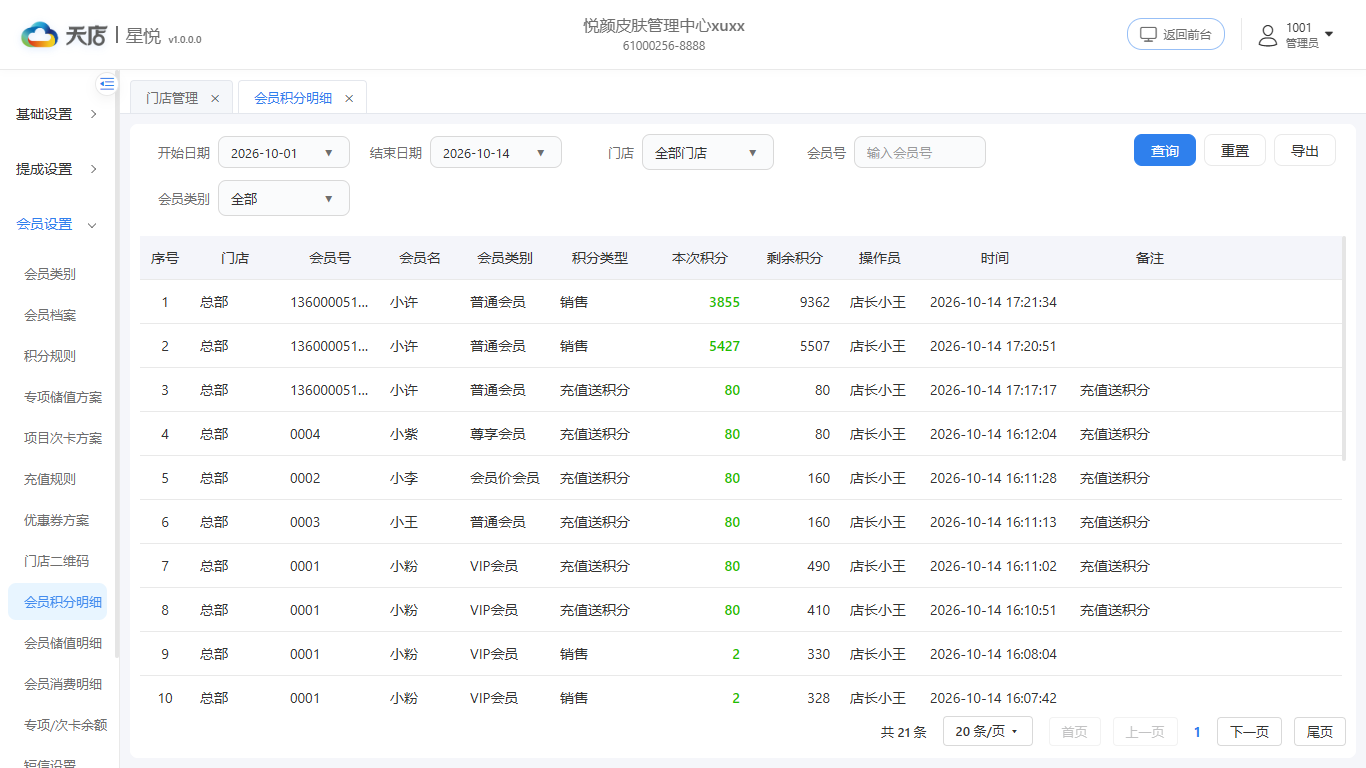Click the 查询 button
This screenshot has height=768, width=1366.
point(1165,151)
